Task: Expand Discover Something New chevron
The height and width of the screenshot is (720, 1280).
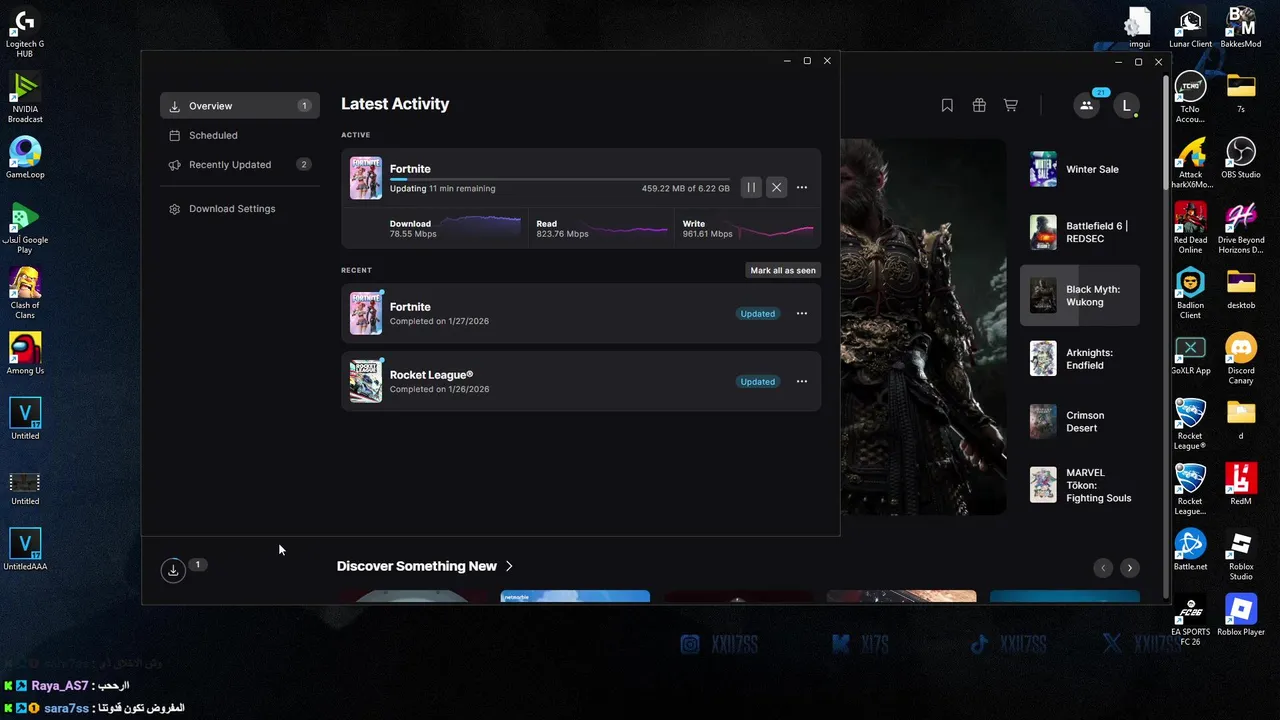Action: (509, 566)
